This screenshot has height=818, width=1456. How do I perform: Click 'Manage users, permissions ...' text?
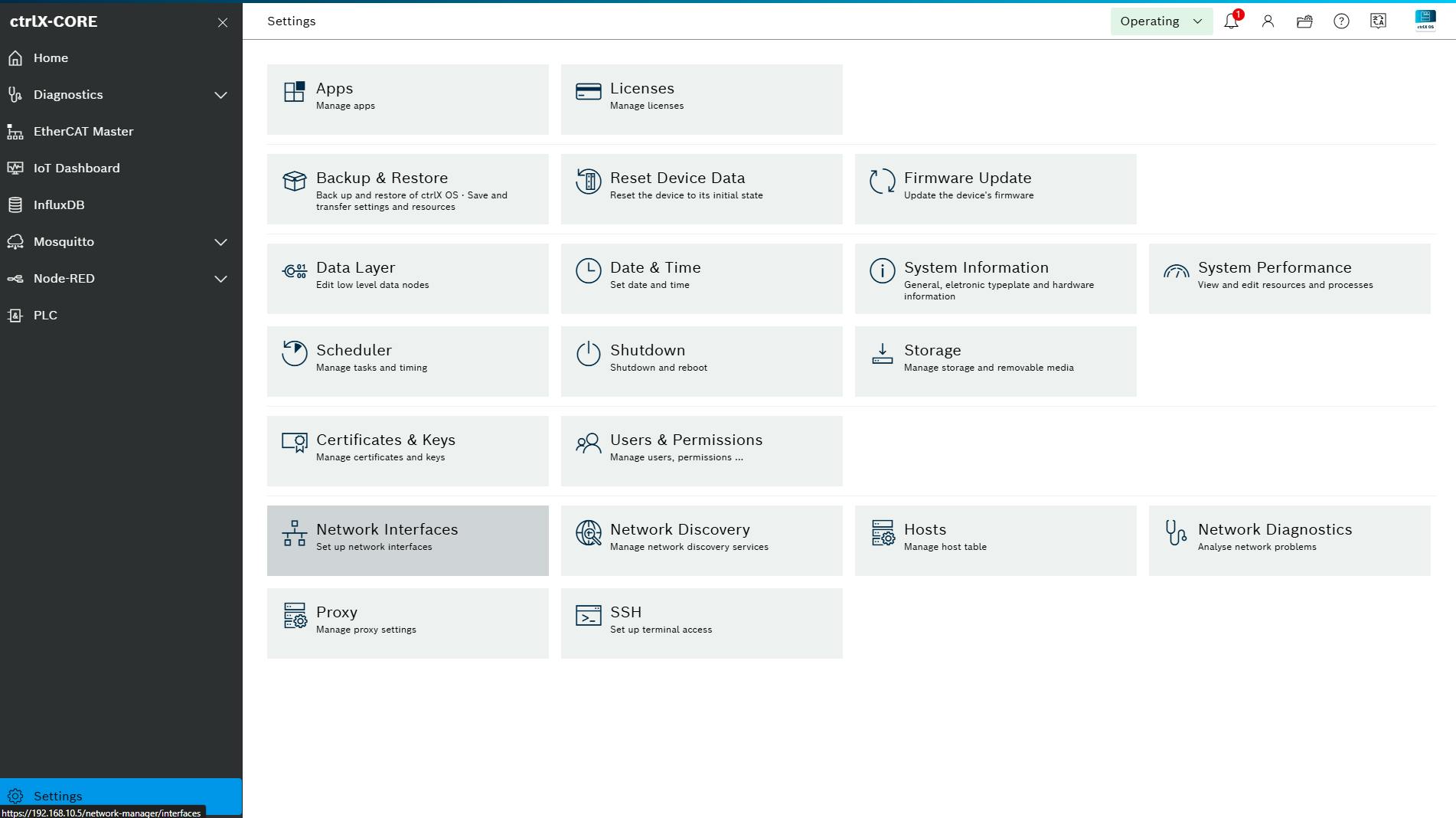tap(677, 457)
